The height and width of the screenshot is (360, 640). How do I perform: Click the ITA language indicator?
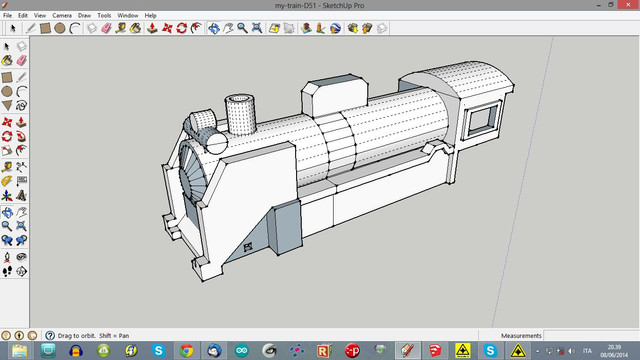pyautogui.click(x=587, y=351)
